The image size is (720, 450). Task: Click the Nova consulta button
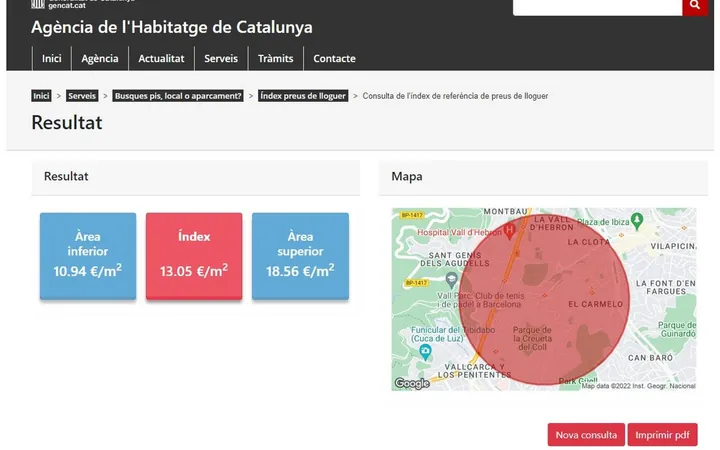pyautogui.click(x=586, y=434)
